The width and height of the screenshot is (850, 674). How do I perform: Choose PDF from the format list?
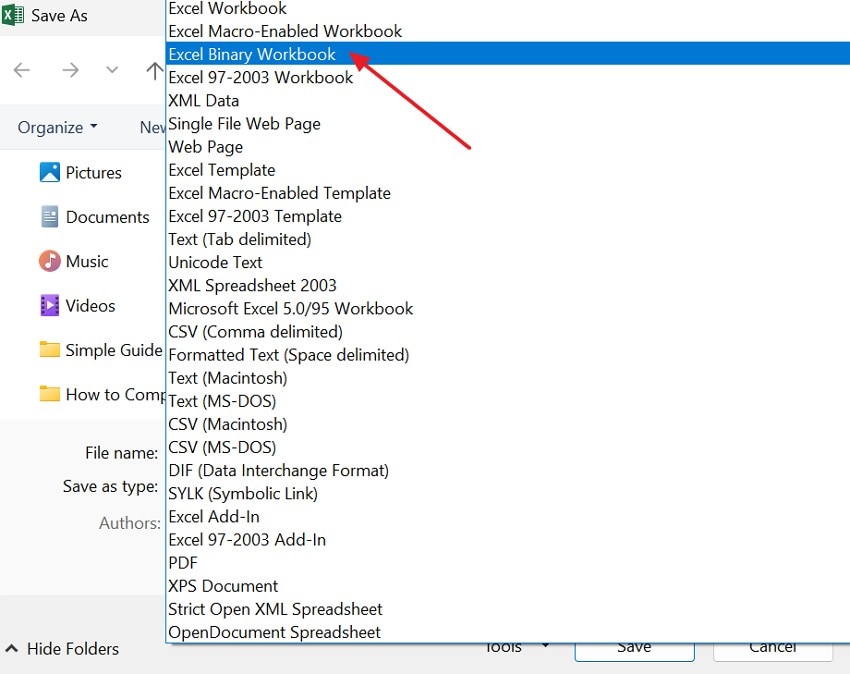pos(182,562)
